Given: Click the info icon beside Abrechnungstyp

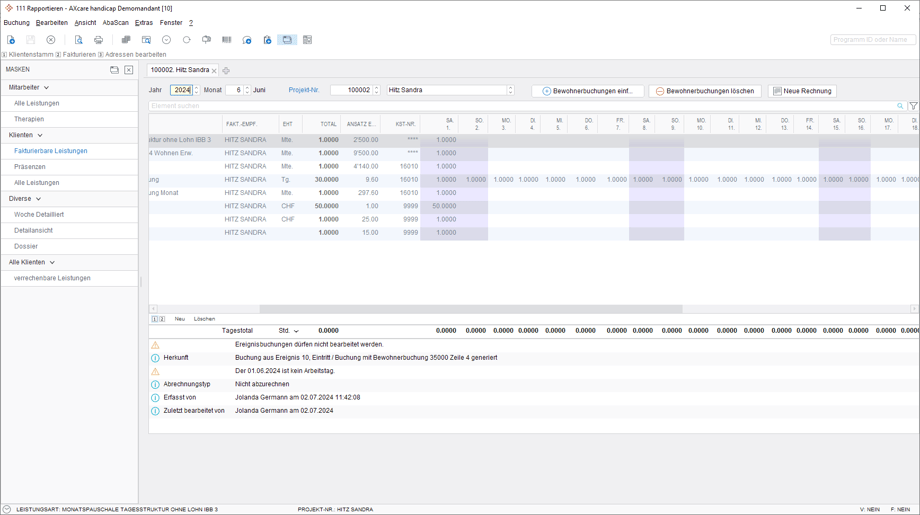Looking at the screenshot, I should coord(155,384).
